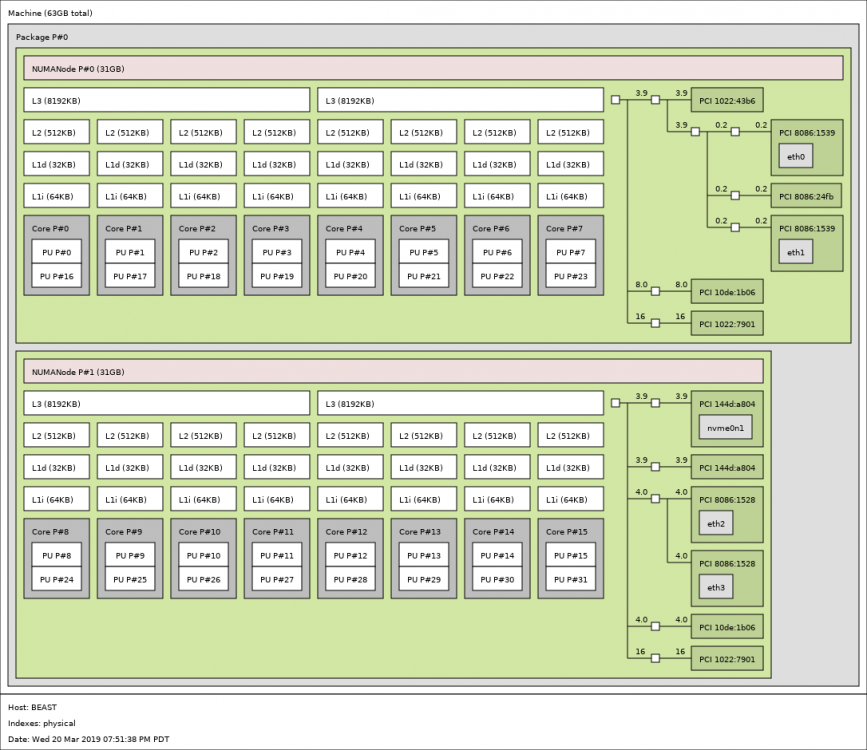Click the eth3 network device box
Screen dimensions: 867x750
[716, 587]
